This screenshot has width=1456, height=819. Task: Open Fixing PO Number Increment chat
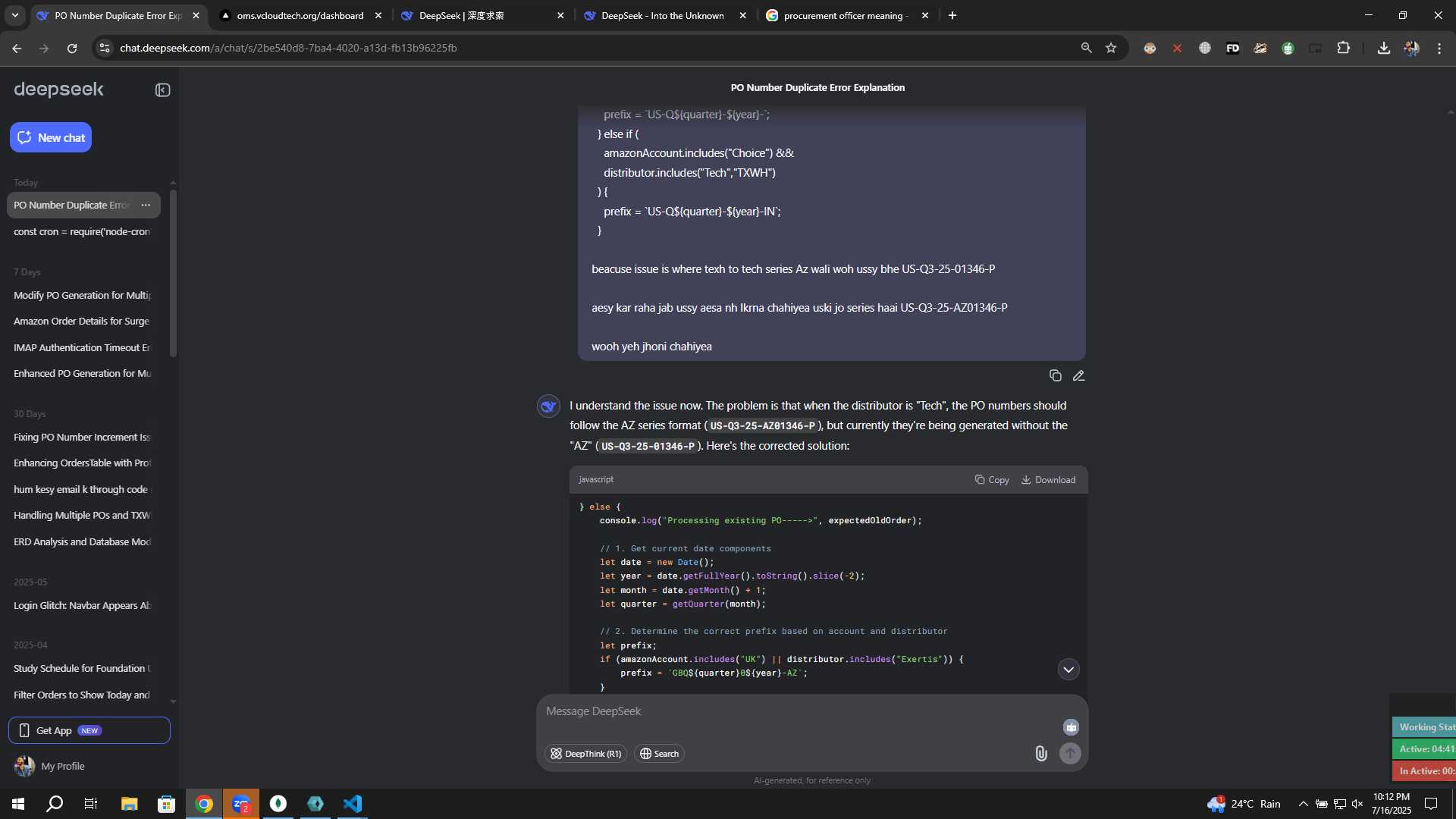coord(83,437)
